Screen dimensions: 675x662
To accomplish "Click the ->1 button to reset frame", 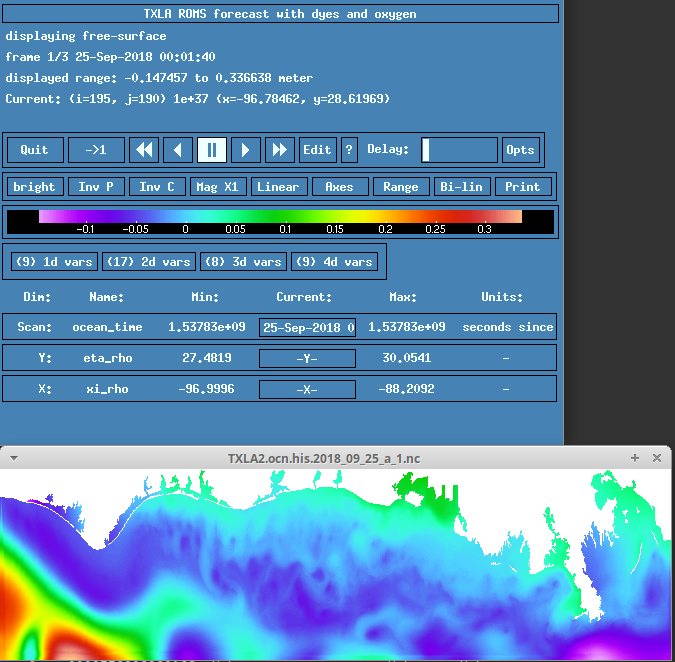I will pyautogui.click(x=96, y=150).
